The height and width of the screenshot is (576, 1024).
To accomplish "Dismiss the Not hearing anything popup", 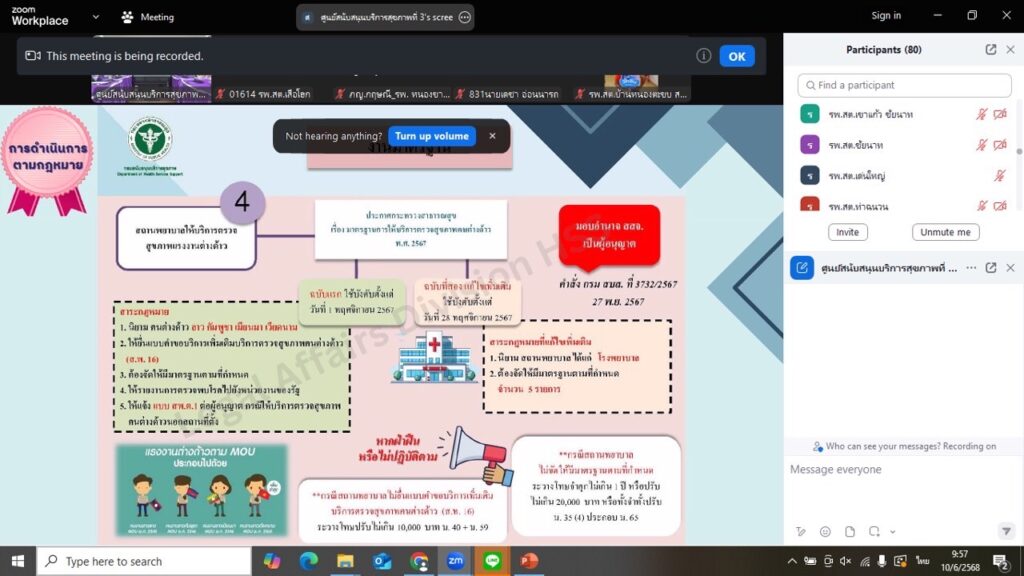I will click(x=492, y=136).
